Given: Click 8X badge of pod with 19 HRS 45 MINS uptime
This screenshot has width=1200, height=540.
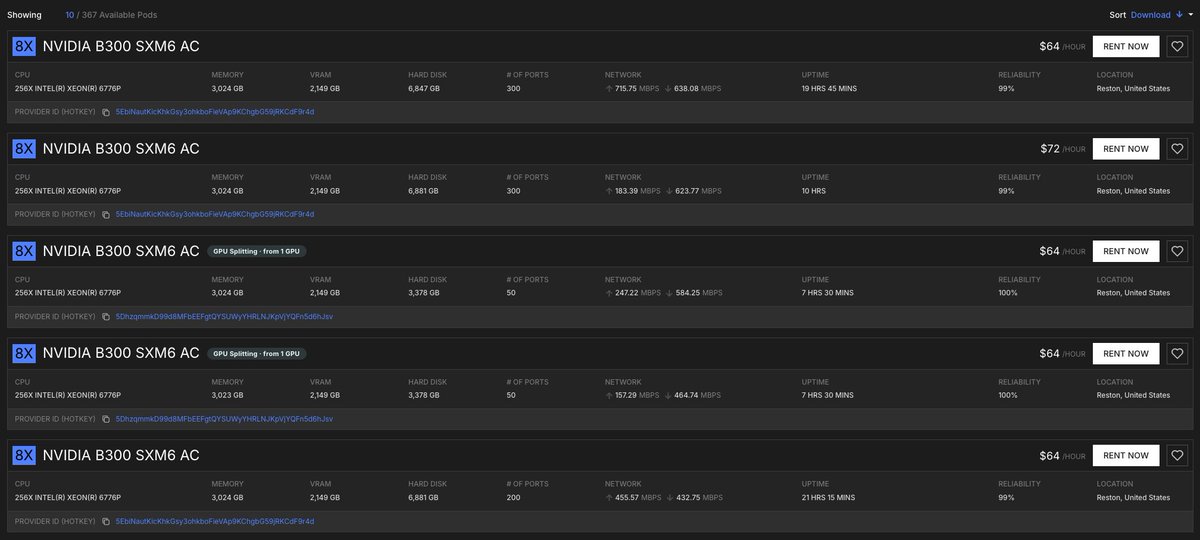Looking at the screenshot, I should pos(24,47).
